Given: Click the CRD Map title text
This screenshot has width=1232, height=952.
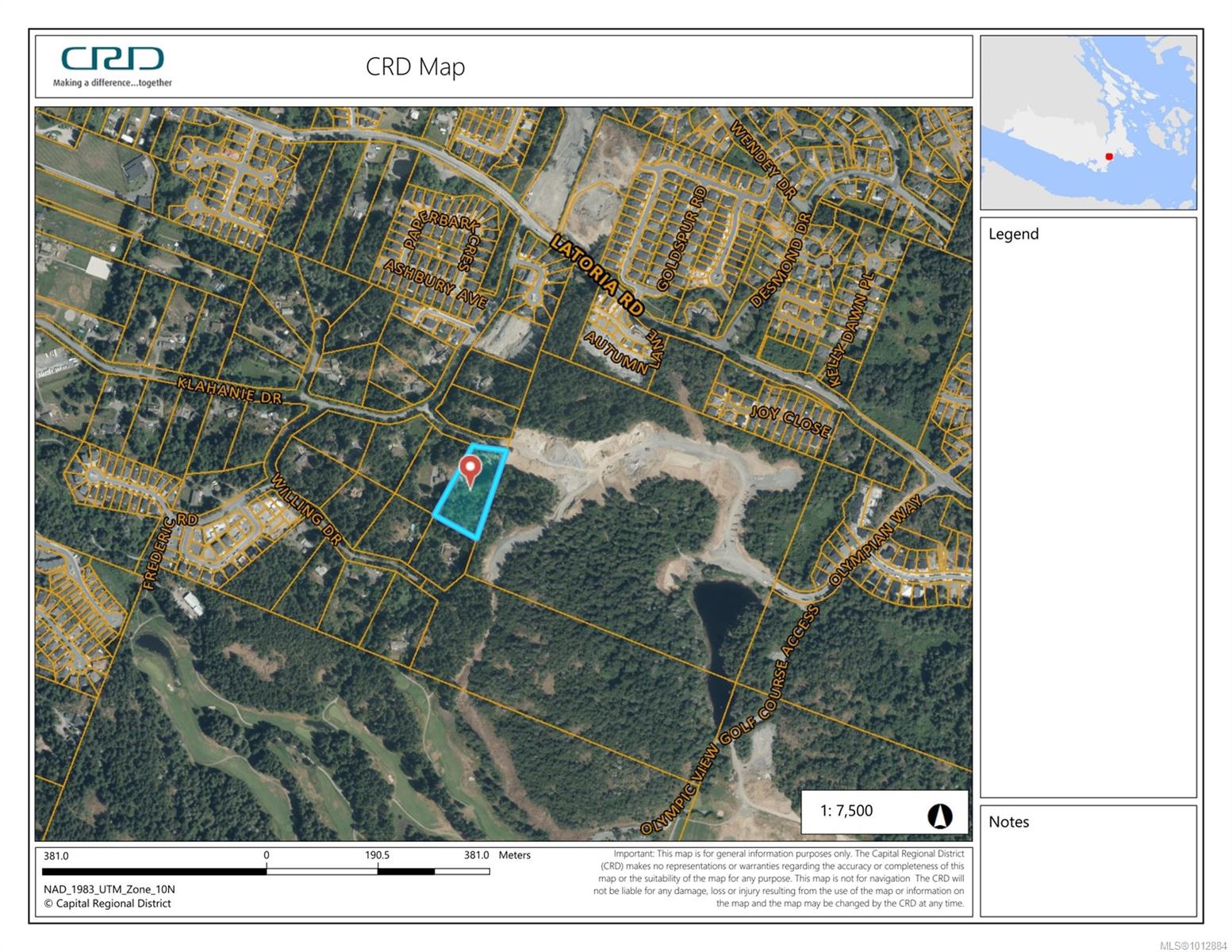Looking at the screenshot, I should [x=415, y=67].
